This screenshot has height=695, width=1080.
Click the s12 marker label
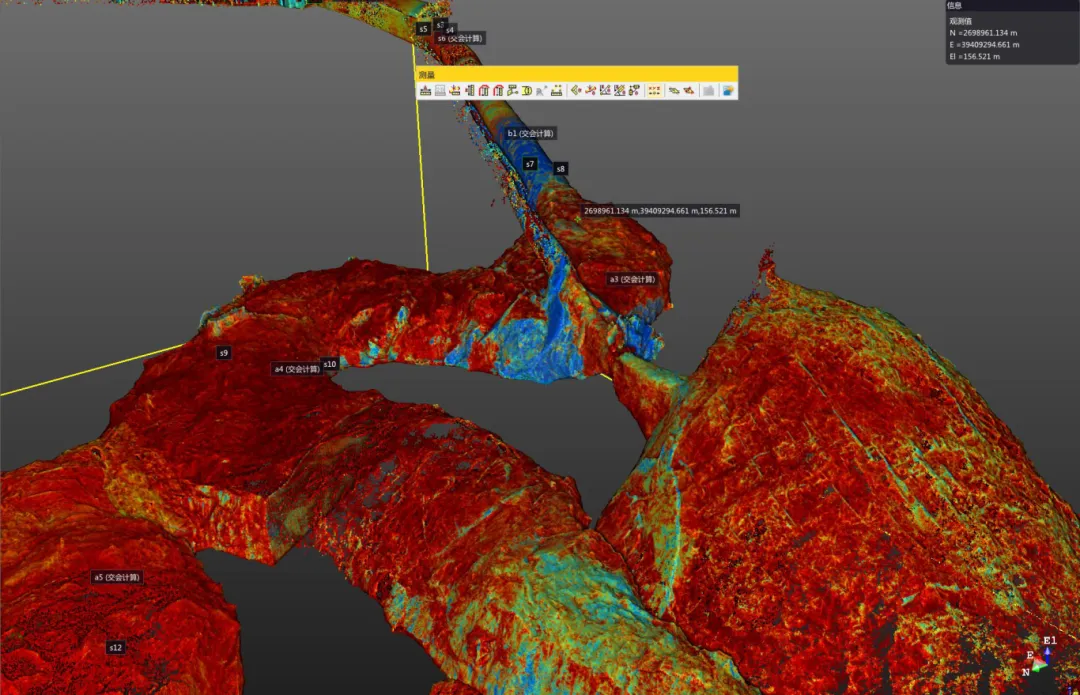(x=116, y=647)
